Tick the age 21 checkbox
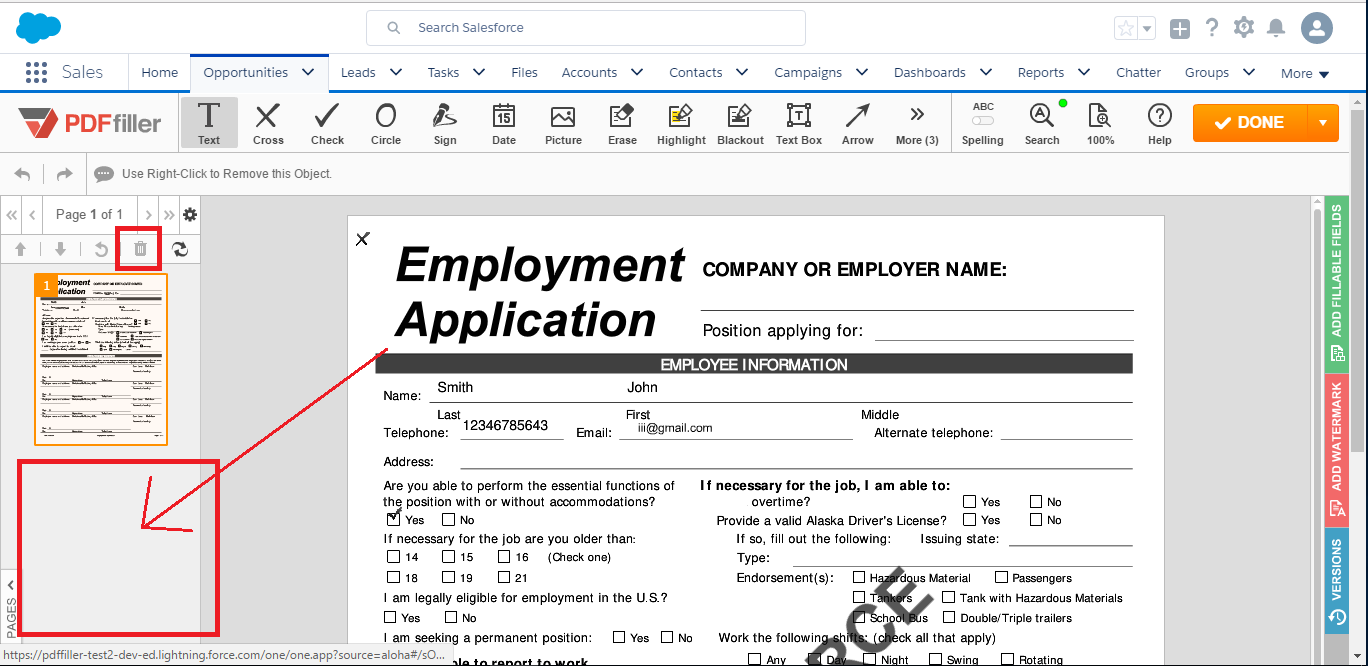The width and height of the screenshot is (1368, 666). click(x=504, y=577)
